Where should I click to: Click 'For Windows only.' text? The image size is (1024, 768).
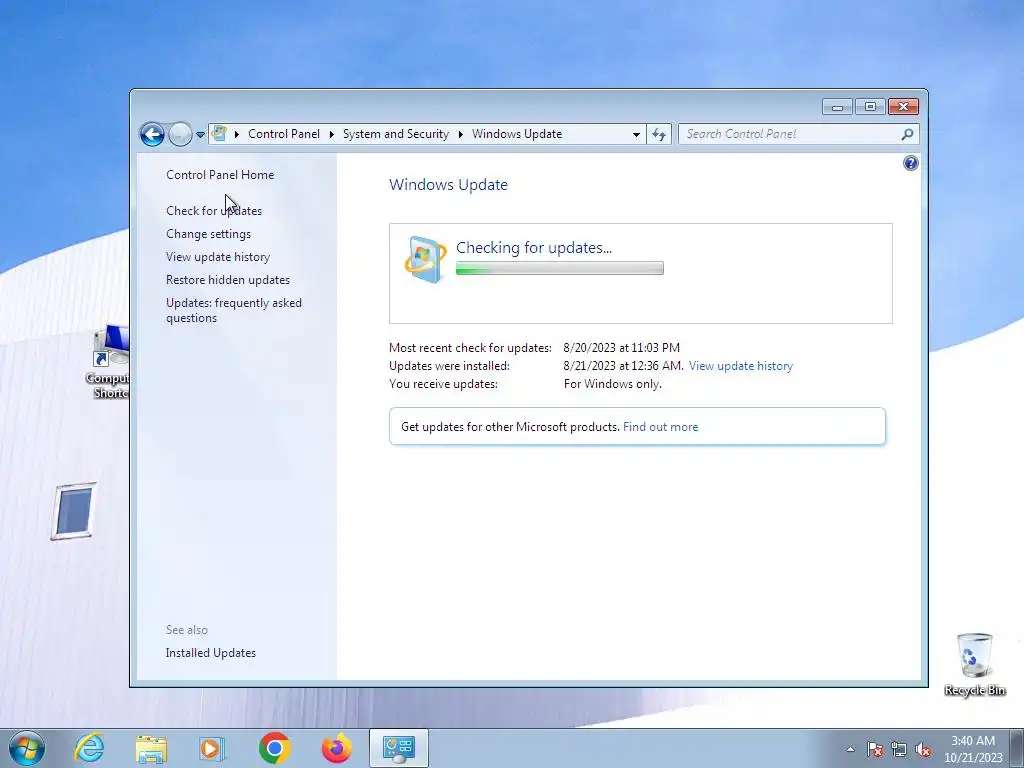pos(612,383)
